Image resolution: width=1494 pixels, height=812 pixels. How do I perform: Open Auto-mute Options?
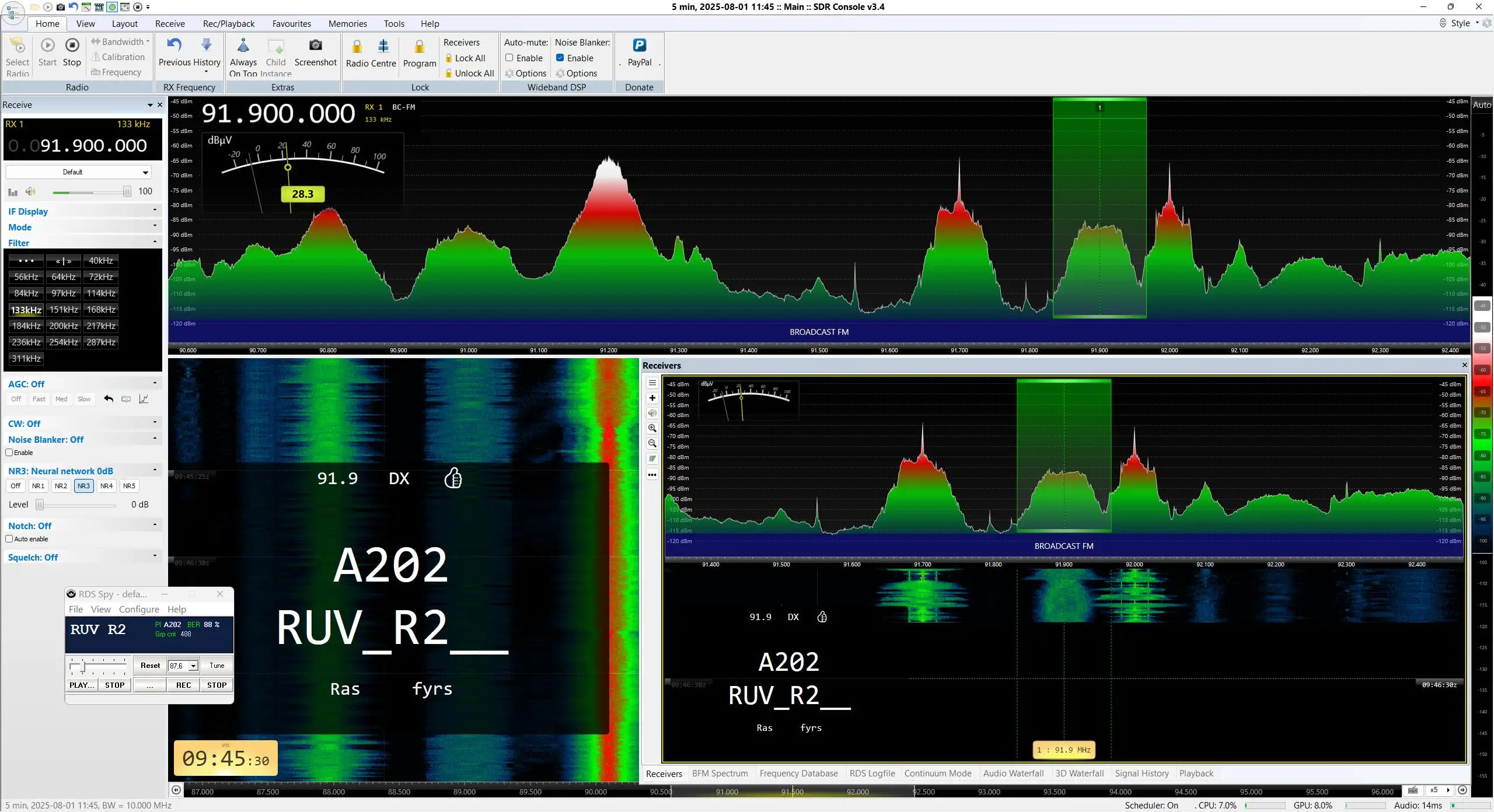[x=526, y=73]
